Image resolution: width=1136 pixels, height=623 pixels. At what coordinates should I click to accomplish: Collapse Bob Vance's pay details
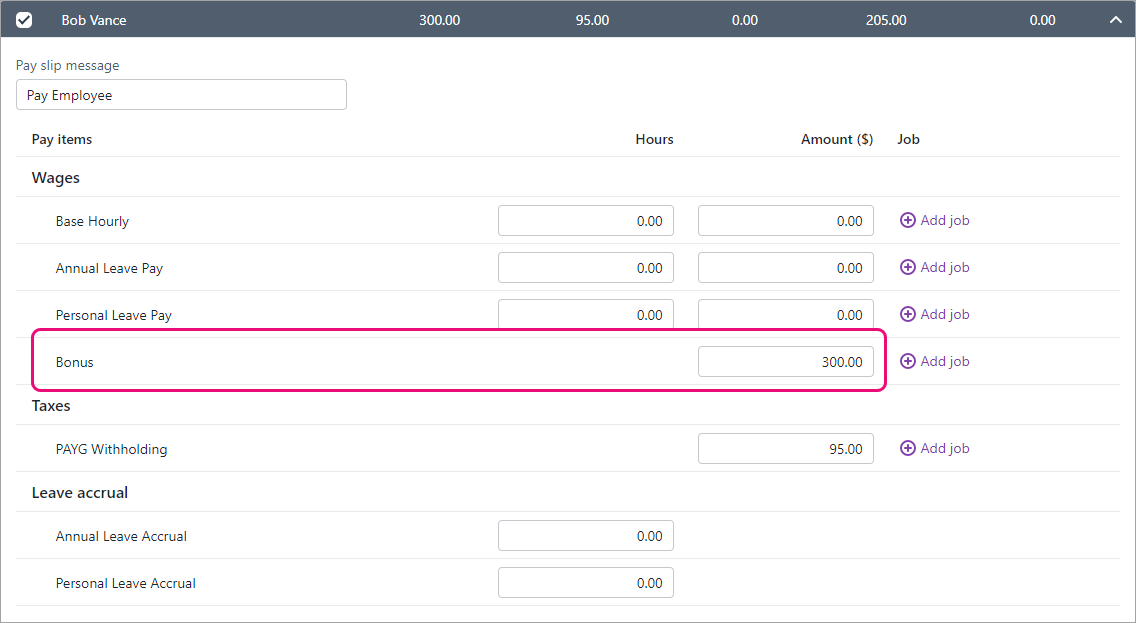1116,19
